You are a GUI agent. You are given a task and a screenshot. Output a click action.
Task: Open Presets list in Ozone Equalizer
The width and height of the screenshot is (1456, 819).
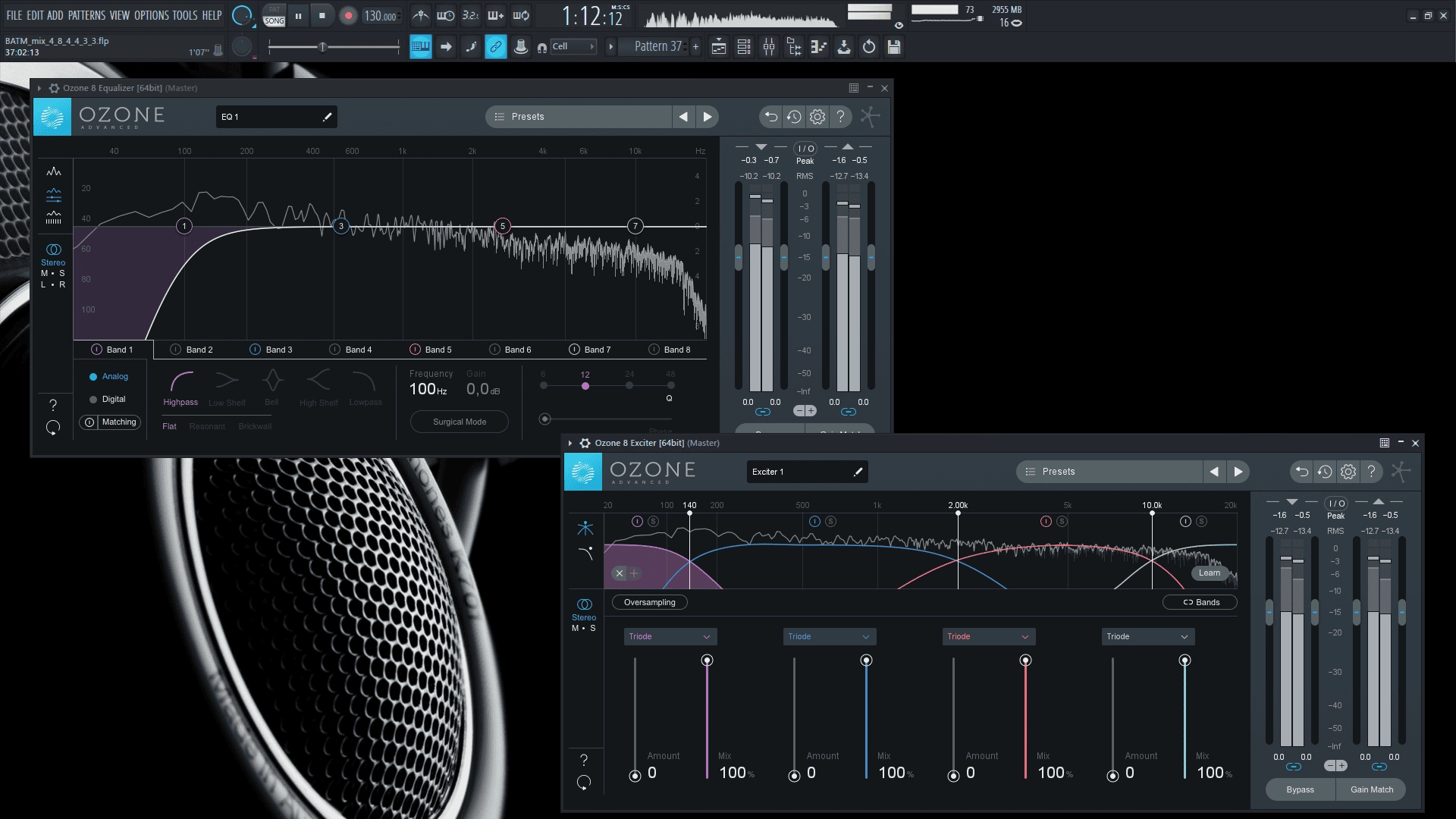click(579, 117)
